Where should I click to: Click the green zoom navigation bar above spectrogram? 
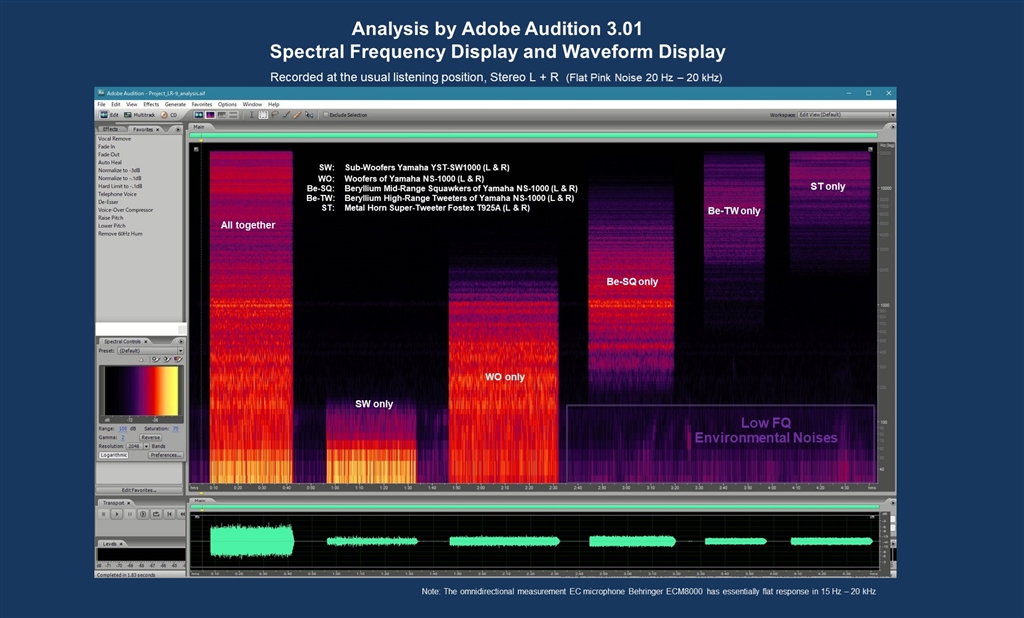coord(533,135)
